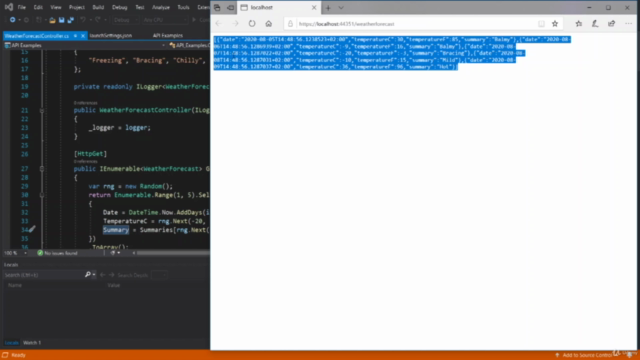Open the Analyze menu
This screenshot has height=360, width=640.
[x=161, y=7]
